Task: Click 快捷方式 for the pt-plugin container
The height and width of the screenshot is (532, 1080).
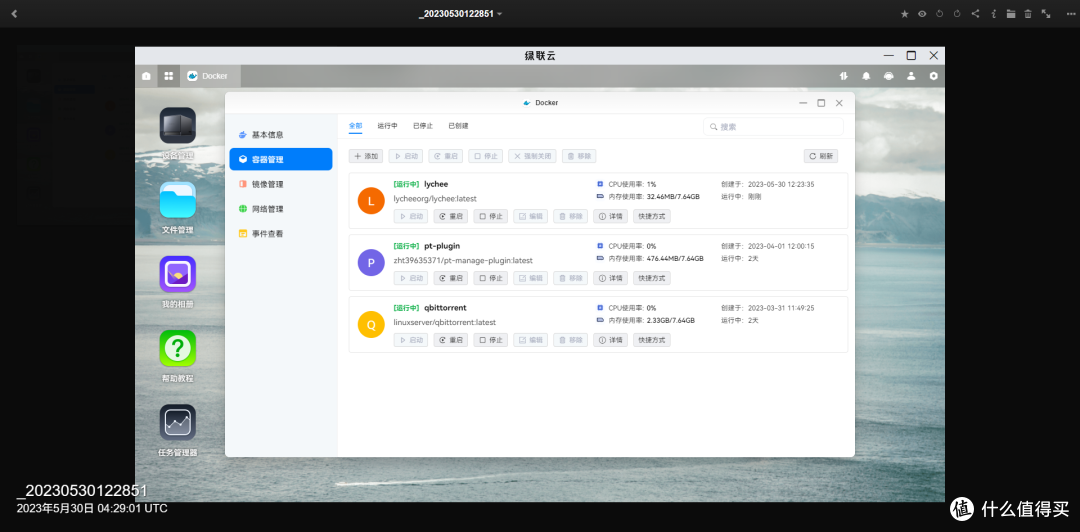Action: [652, 278]
